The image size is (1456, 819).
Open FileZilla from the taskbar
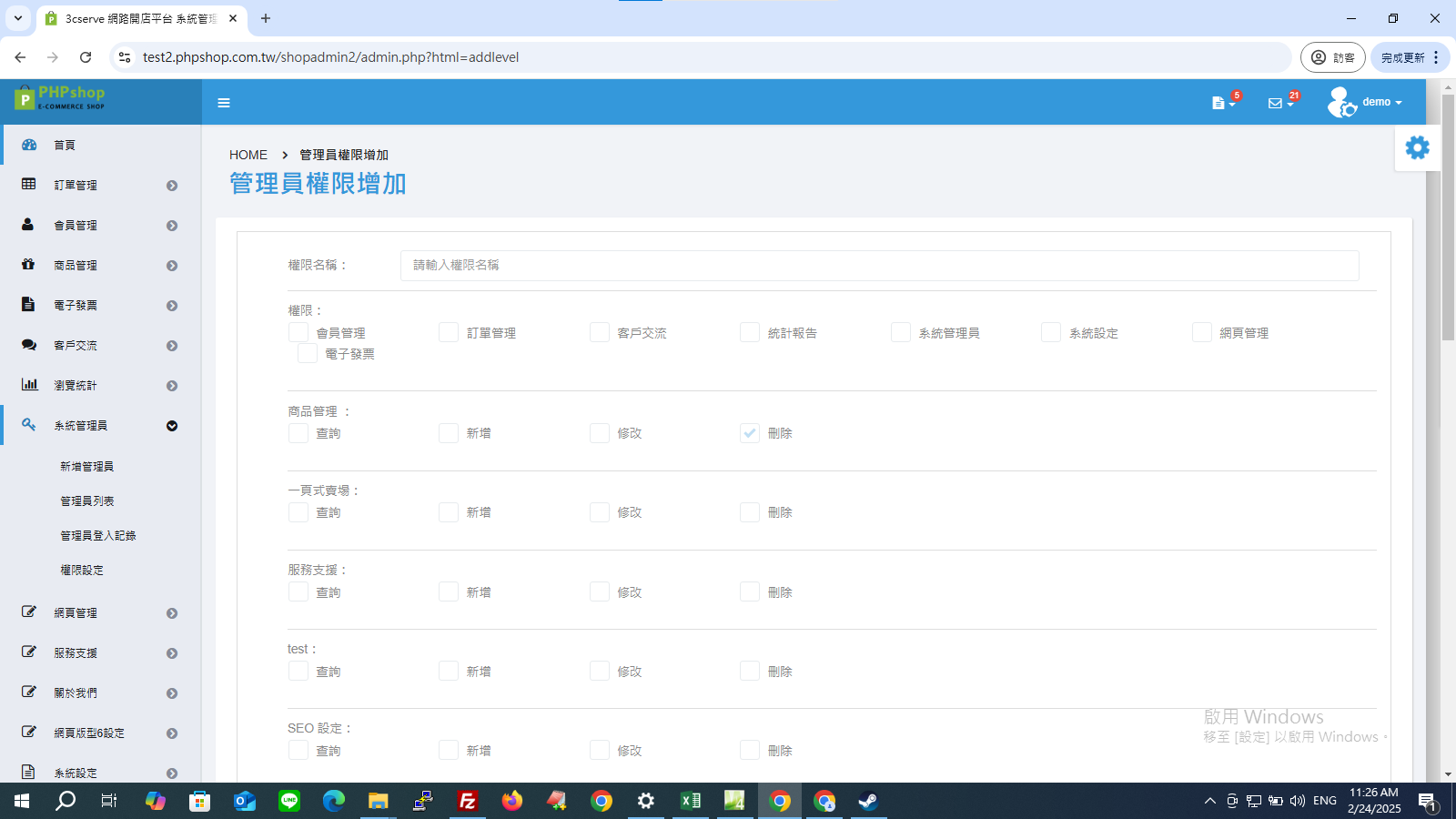point(468,801)
